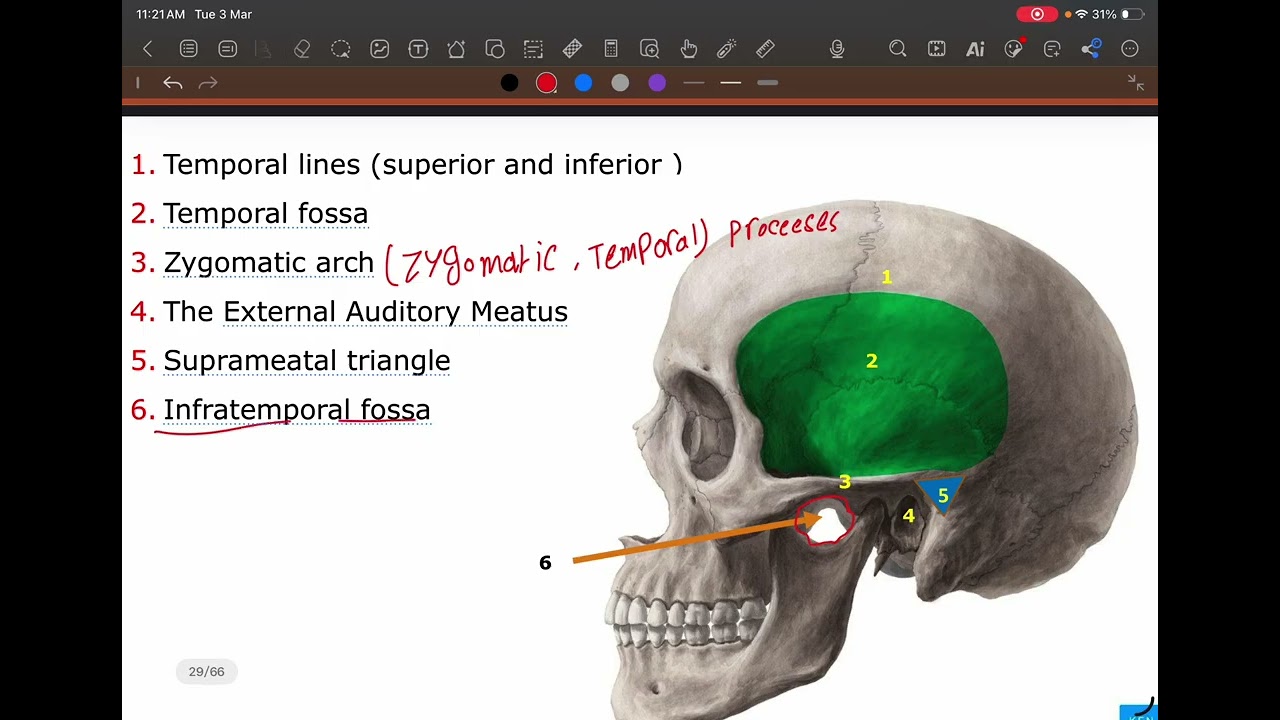Select the Text box tool
1280x720 pixels.
tap(418, 49)
